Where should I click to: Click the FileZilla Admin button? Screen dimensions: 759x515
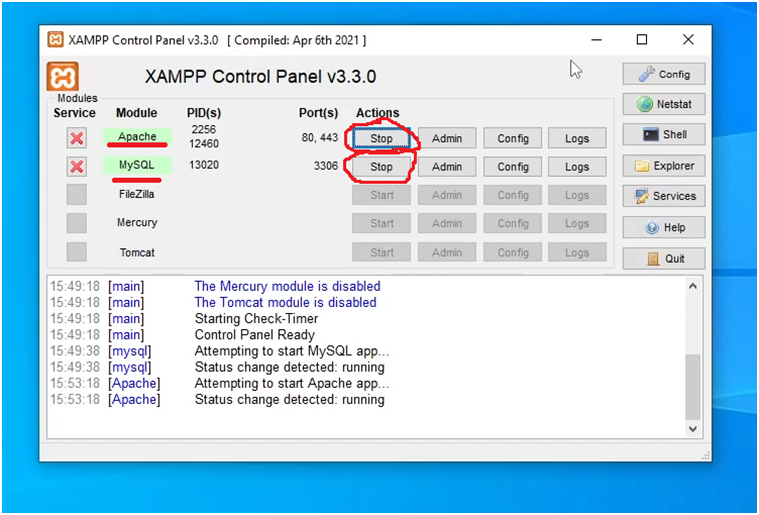[447, 195]
